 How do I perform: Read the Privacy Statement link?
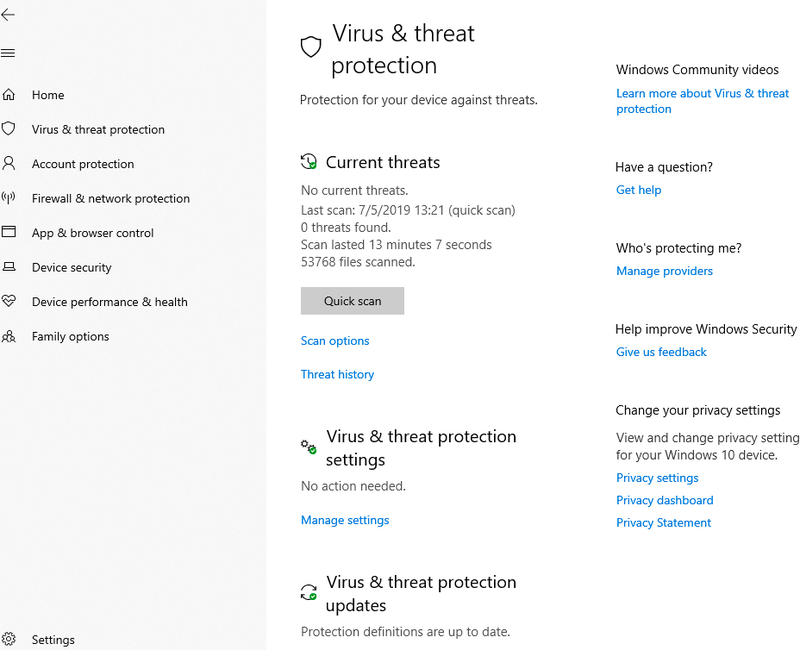tap(663, 522)
